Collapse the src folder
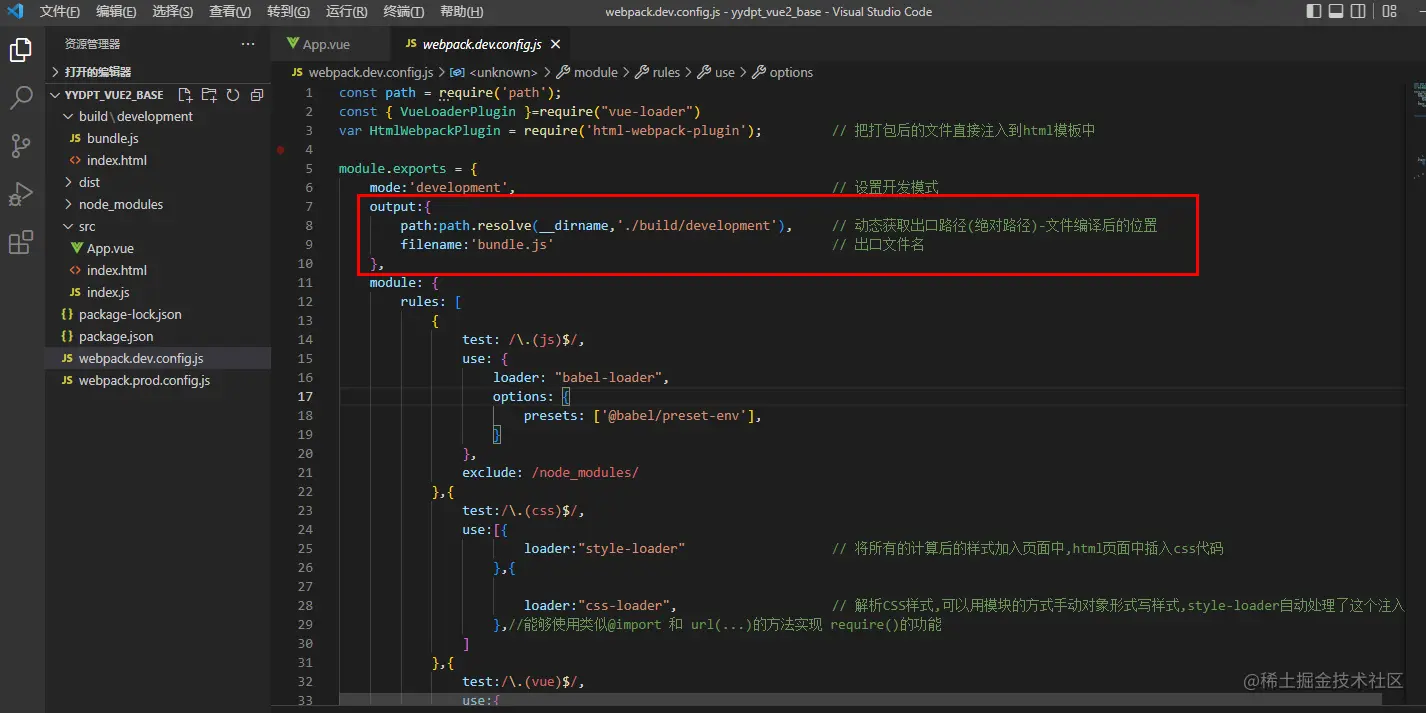This screenshot has width=1426, height=713. tap(159, 226)
